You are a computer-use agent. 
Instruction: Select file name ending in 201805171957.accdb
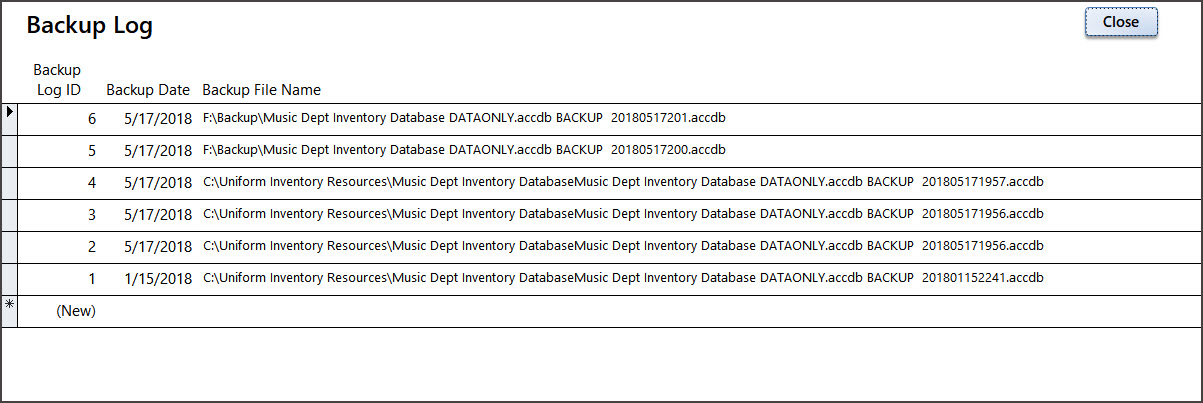[x=623, y=182]
